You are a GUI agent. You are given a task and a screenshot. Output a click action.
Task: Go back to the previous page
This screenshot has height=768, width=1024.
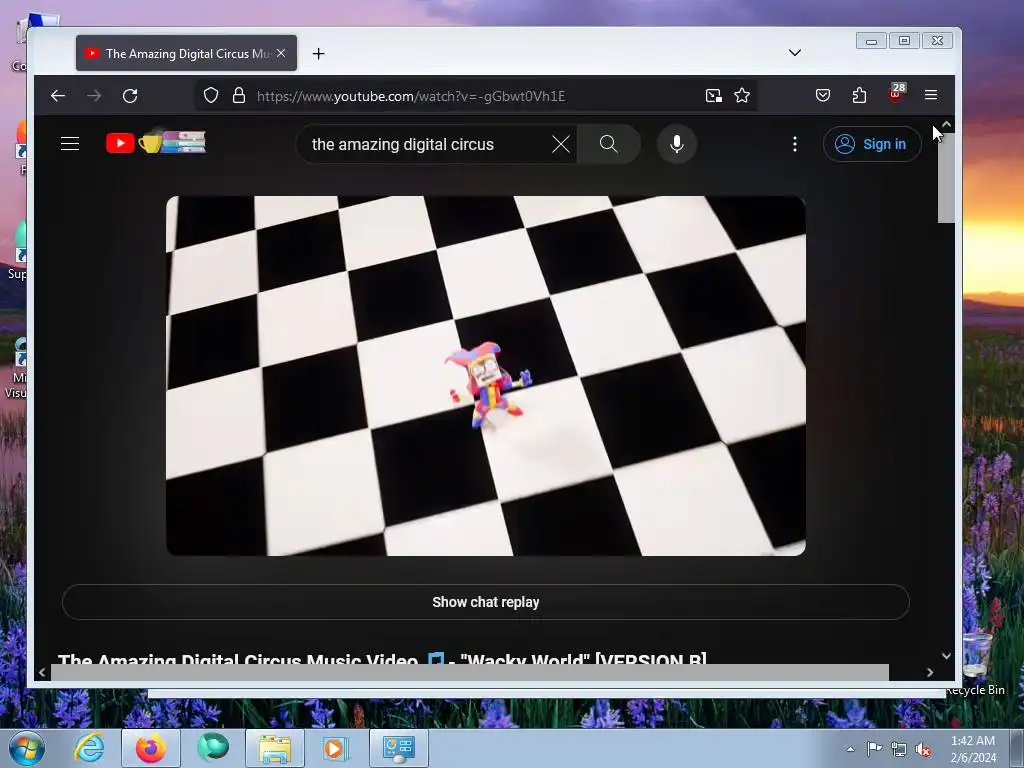[x=58, y=96]
